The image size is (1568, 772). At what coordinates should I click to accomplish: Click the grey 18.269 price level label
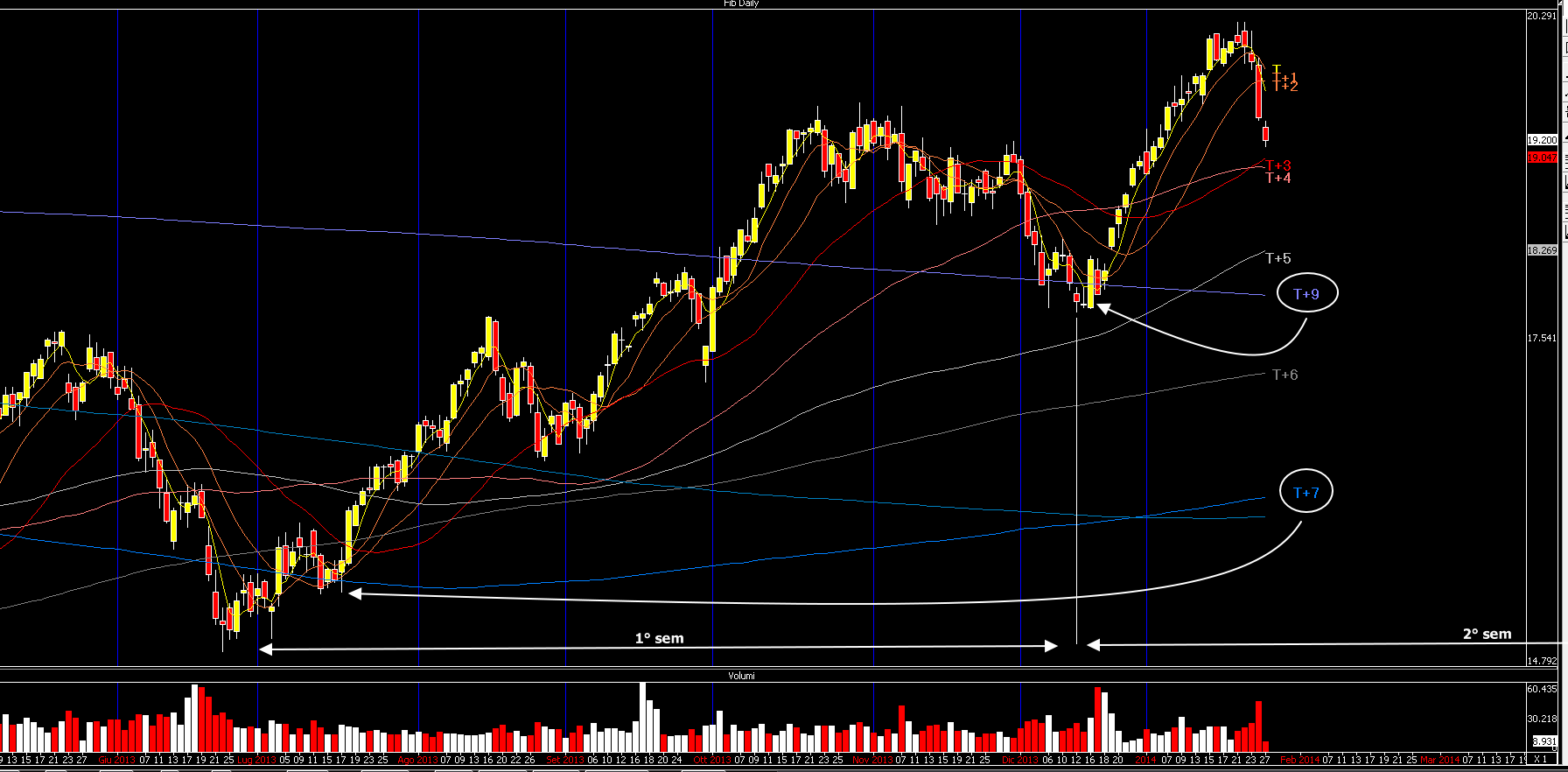click(x=1543, y=250)
